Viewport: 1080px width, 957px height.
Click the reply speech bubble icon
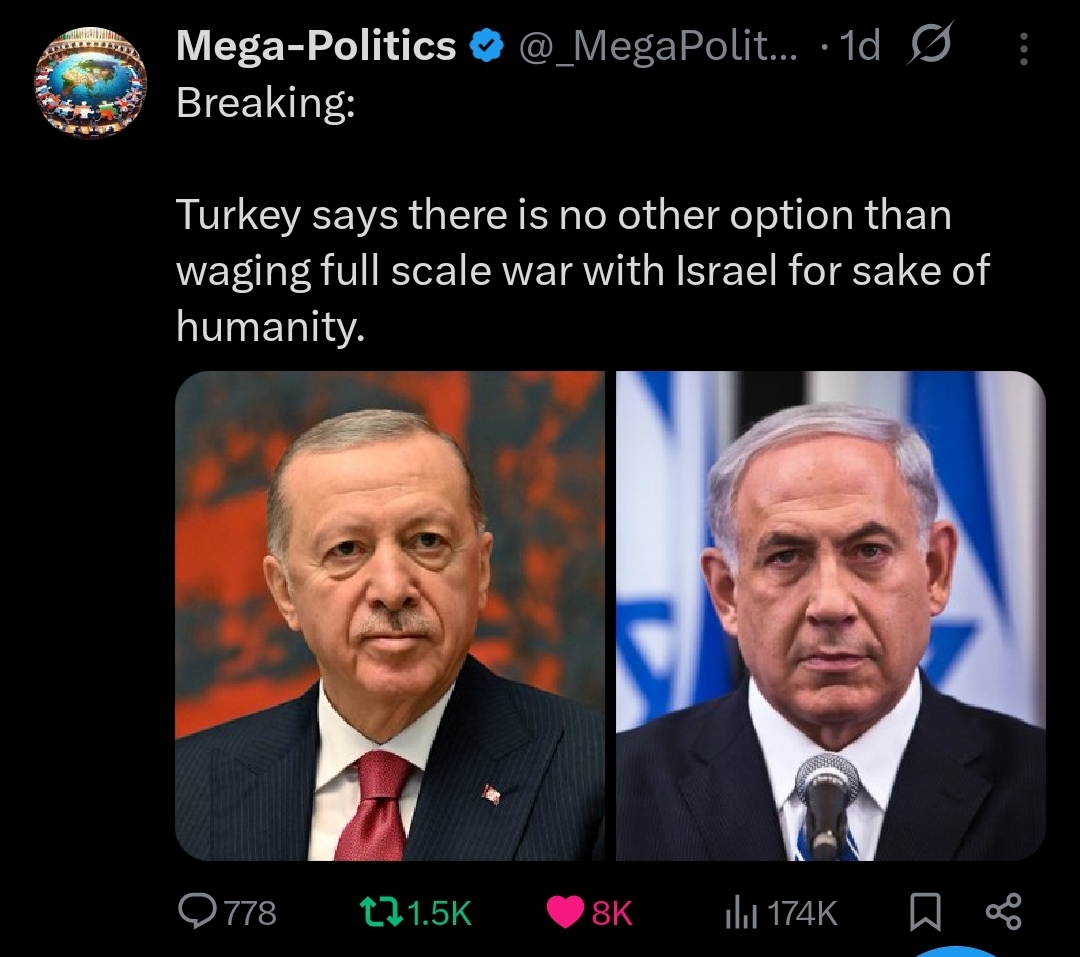pyautogui.click(x=197, y=911)
